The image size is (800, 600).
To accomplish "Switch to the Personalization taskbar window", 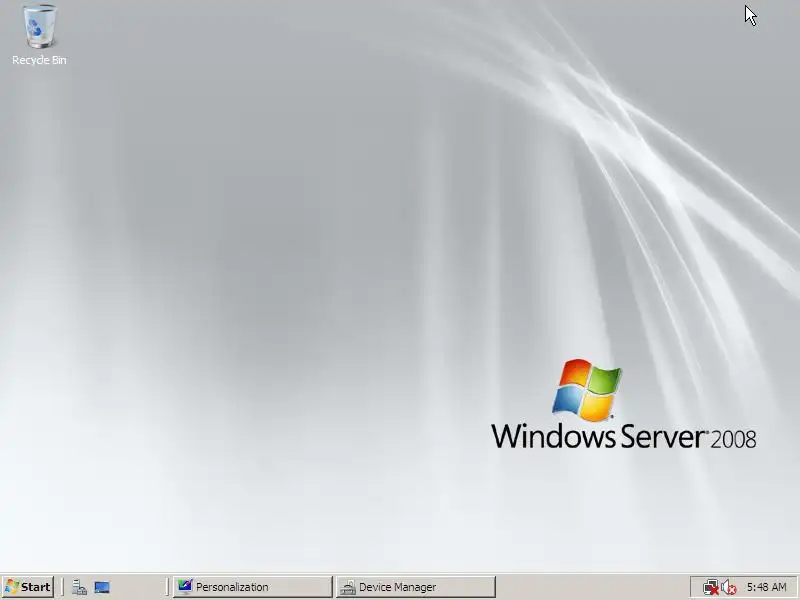I will click(x=253, y=587).
